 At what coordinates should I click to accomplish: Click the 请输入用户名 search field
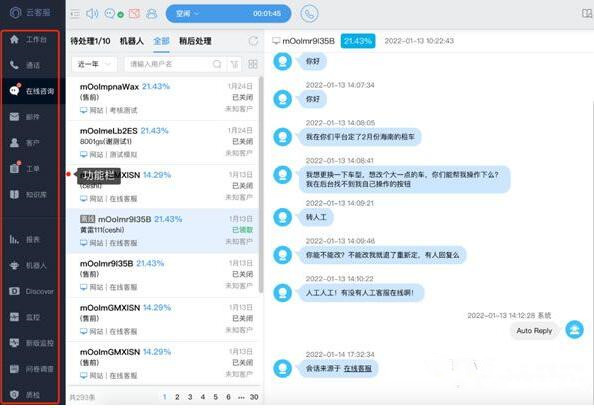[170, 64]
